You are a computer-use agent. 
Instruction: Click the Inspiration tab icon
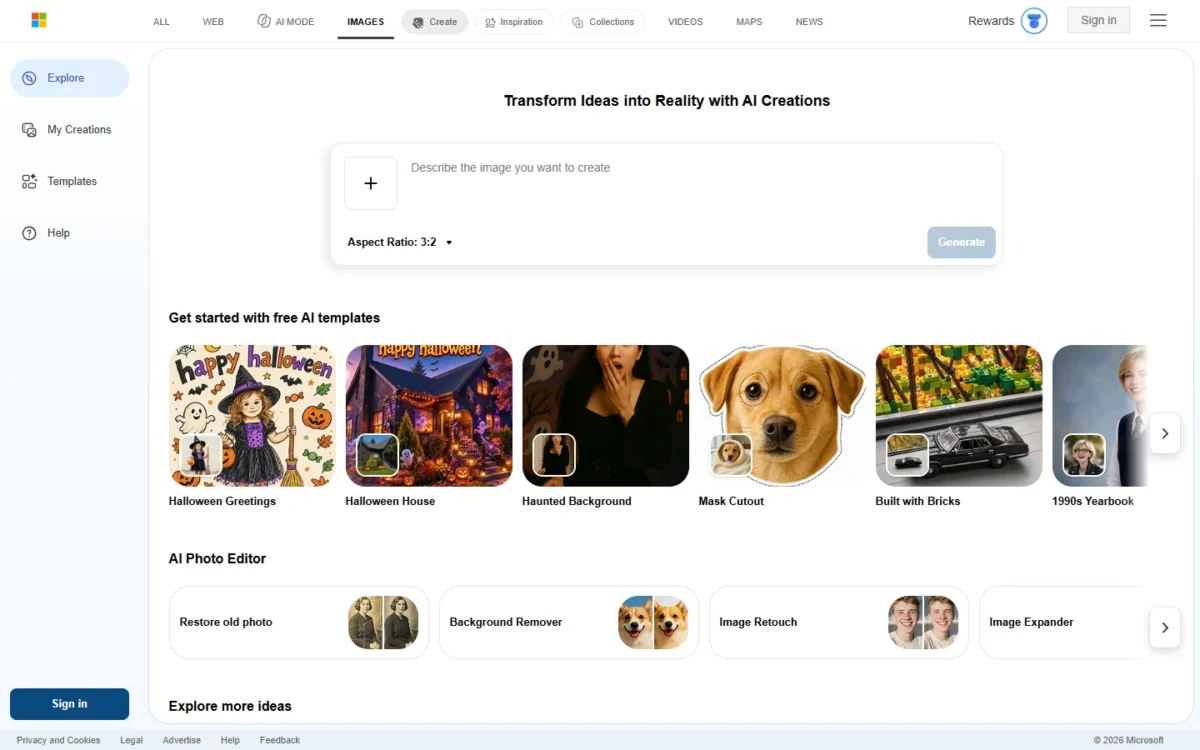[490, 22]
